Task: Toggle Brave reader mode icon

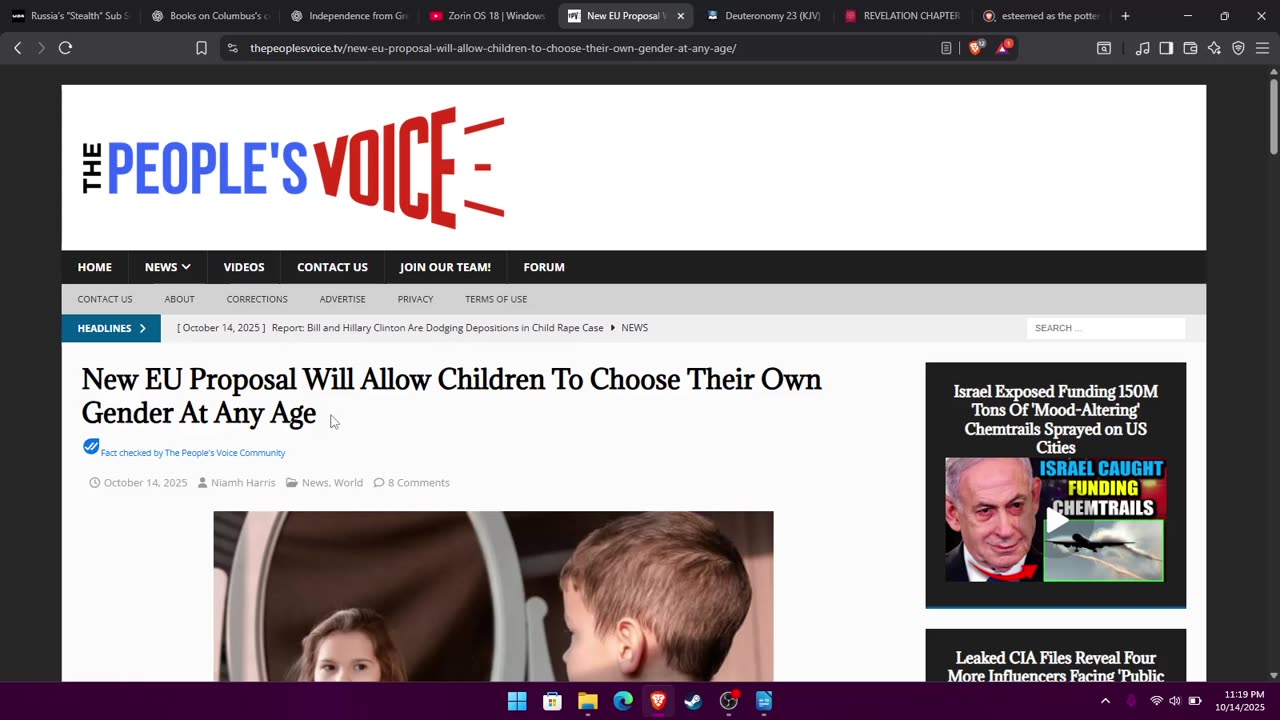Action: click(x=946, y=48)
